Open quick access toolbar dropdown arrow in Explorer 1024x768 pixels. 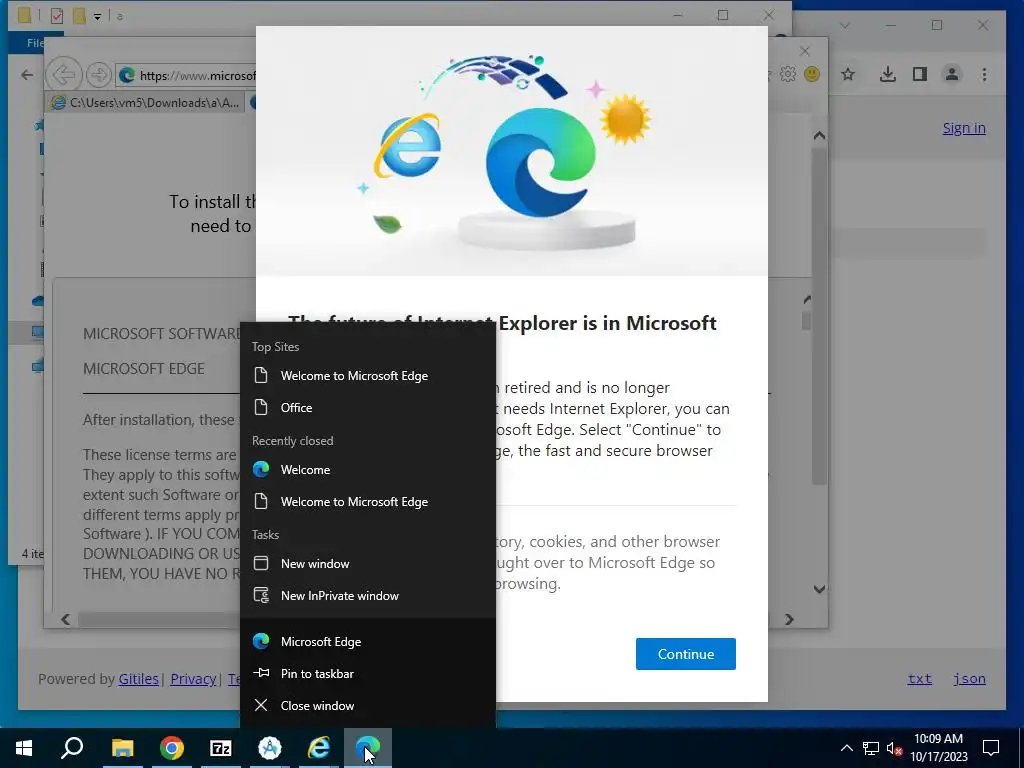pos(97,16)
